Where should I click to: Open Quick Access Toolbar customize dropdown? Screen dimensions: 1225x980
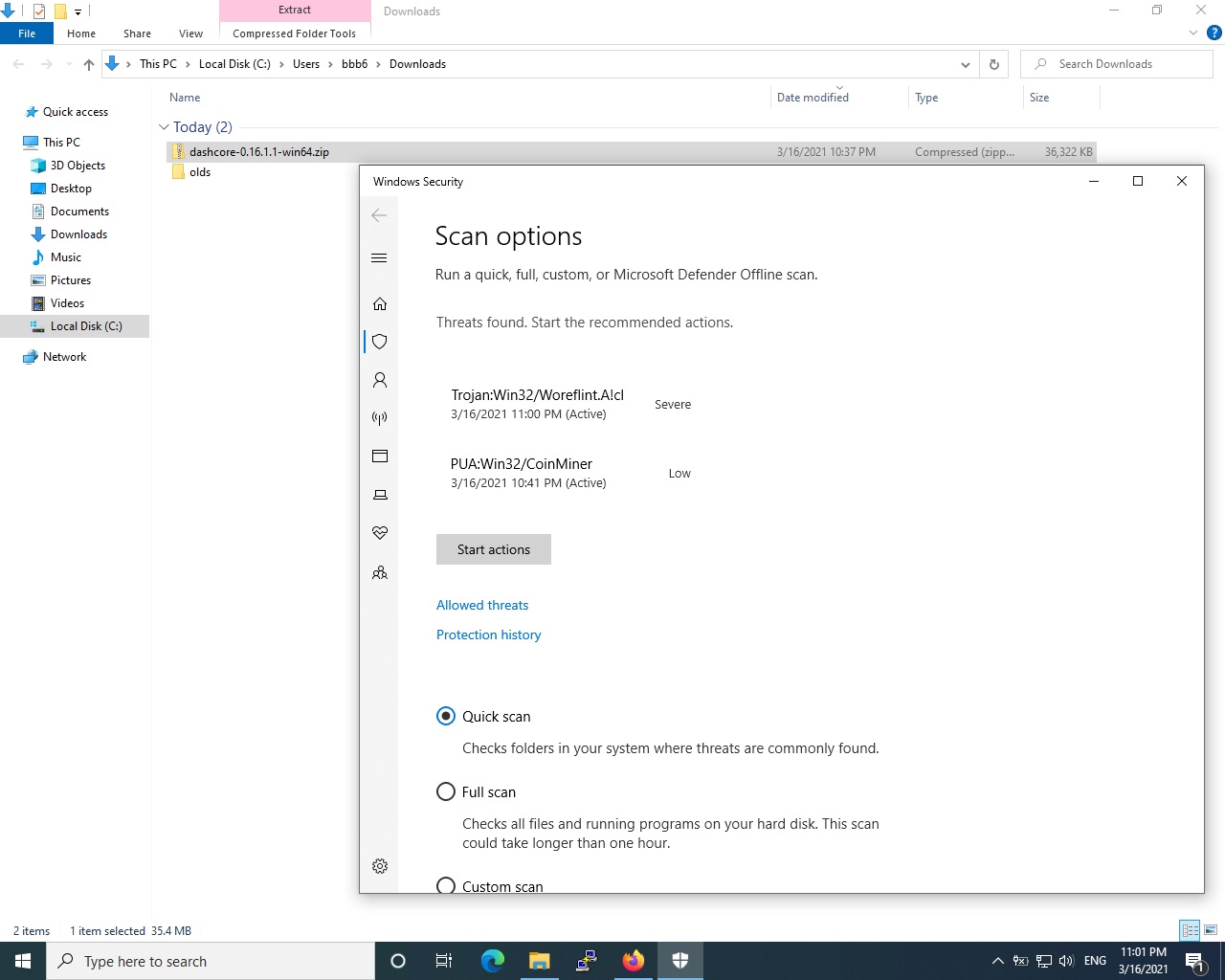coord(78,11)
